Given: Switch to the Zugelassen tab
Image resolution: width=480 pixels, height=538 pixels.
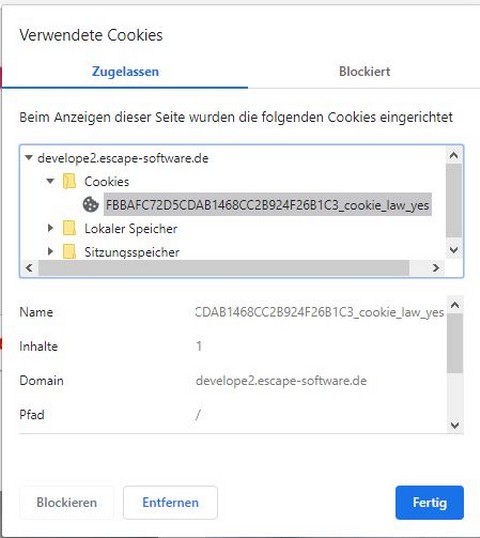Looking at the screenshot, I should (x=125, y=71).
